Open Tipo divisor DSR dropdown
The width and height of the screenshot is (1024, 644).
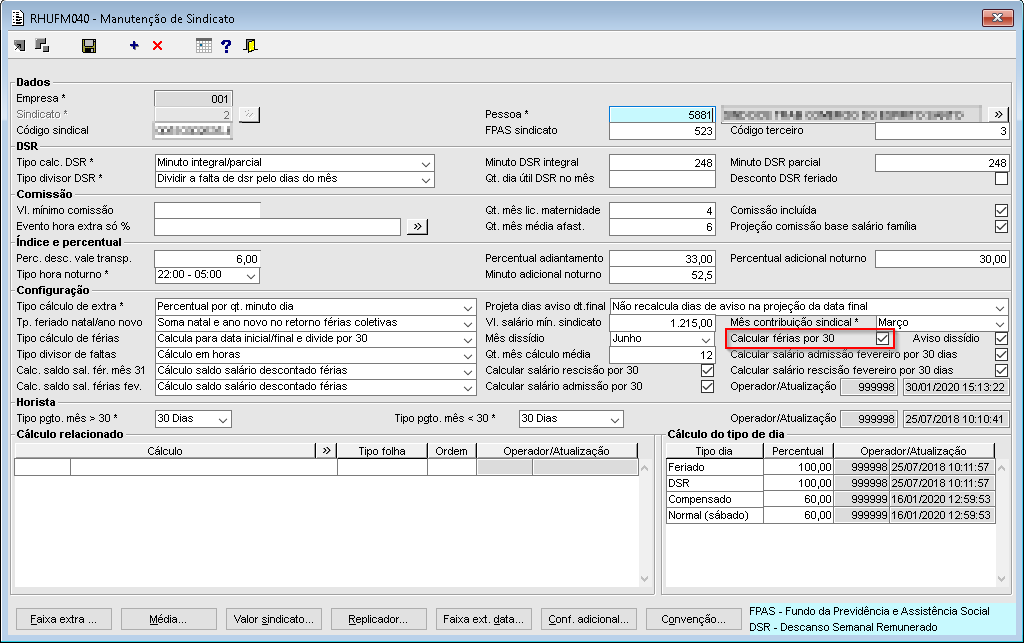(426, 179)
